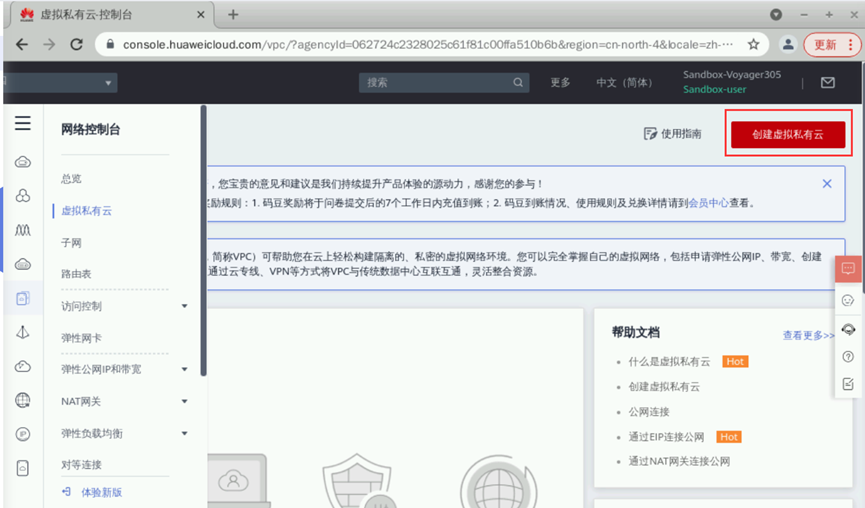Open the mail messages icon

tap(827, 83)
